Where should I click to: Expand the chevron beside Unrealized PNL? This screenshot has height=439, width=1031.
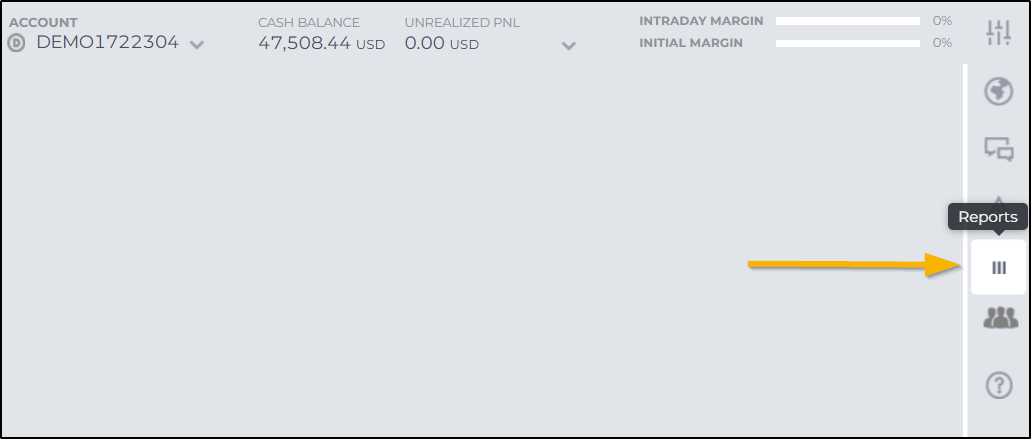click(569, 46)
